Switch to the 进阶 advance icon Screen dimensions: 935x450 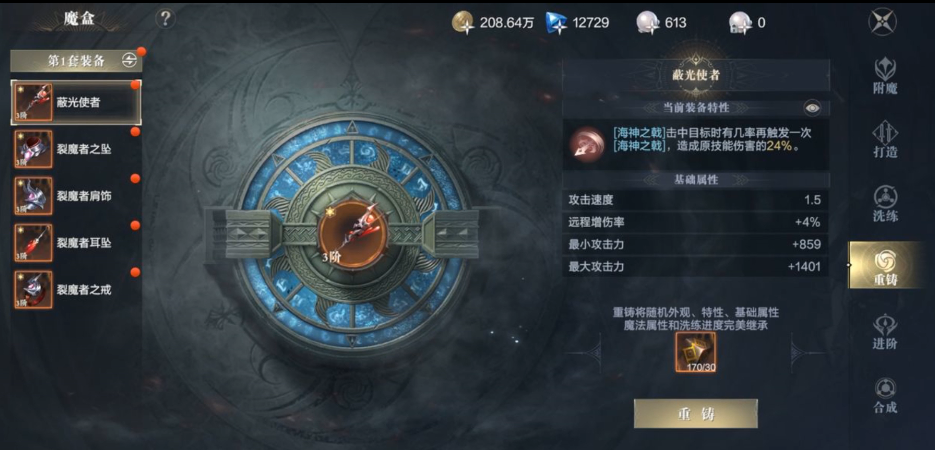[x=885, y=331]
